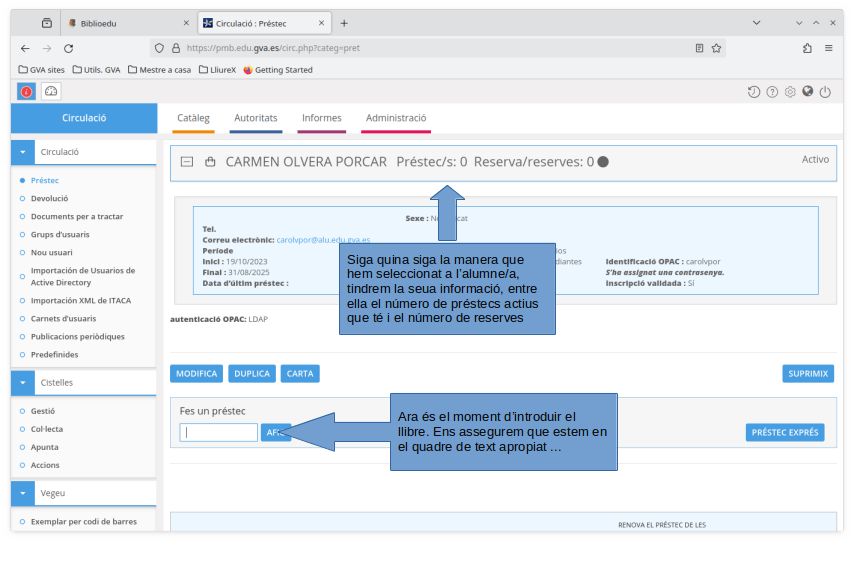Image resolution: width=854 pixels, height=586 pixels.
Task: Open Predefinides
Action: click(x=54, y=355)
